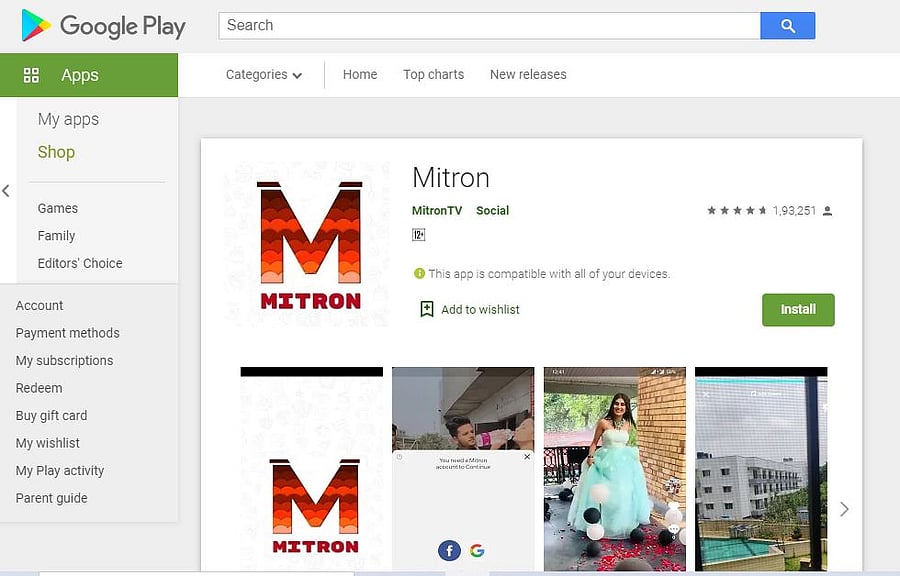Show next screenshots with right chevron
The image size is (900, 576).
point(844,509)
